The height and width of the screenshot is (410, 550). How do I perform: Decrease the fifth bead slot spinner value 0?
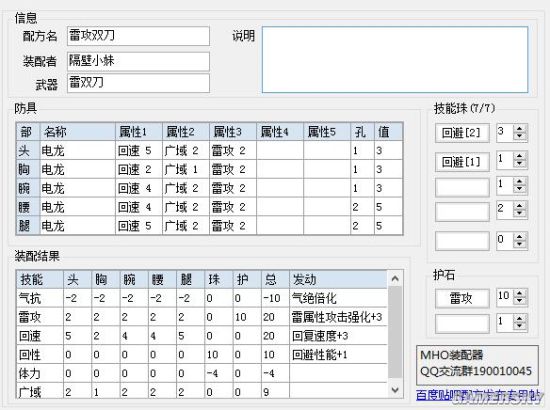click(520, 245)
